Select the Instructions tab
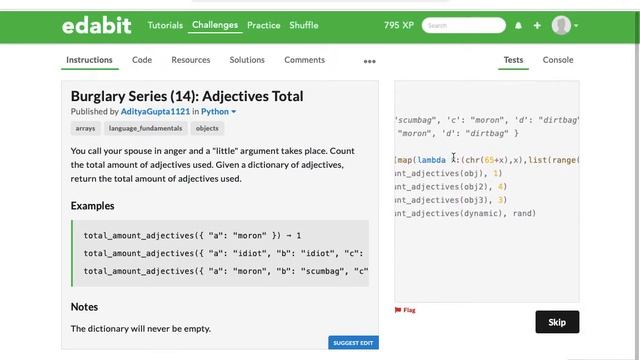Viewport: 640px width, 360px height. click(89, 60)
